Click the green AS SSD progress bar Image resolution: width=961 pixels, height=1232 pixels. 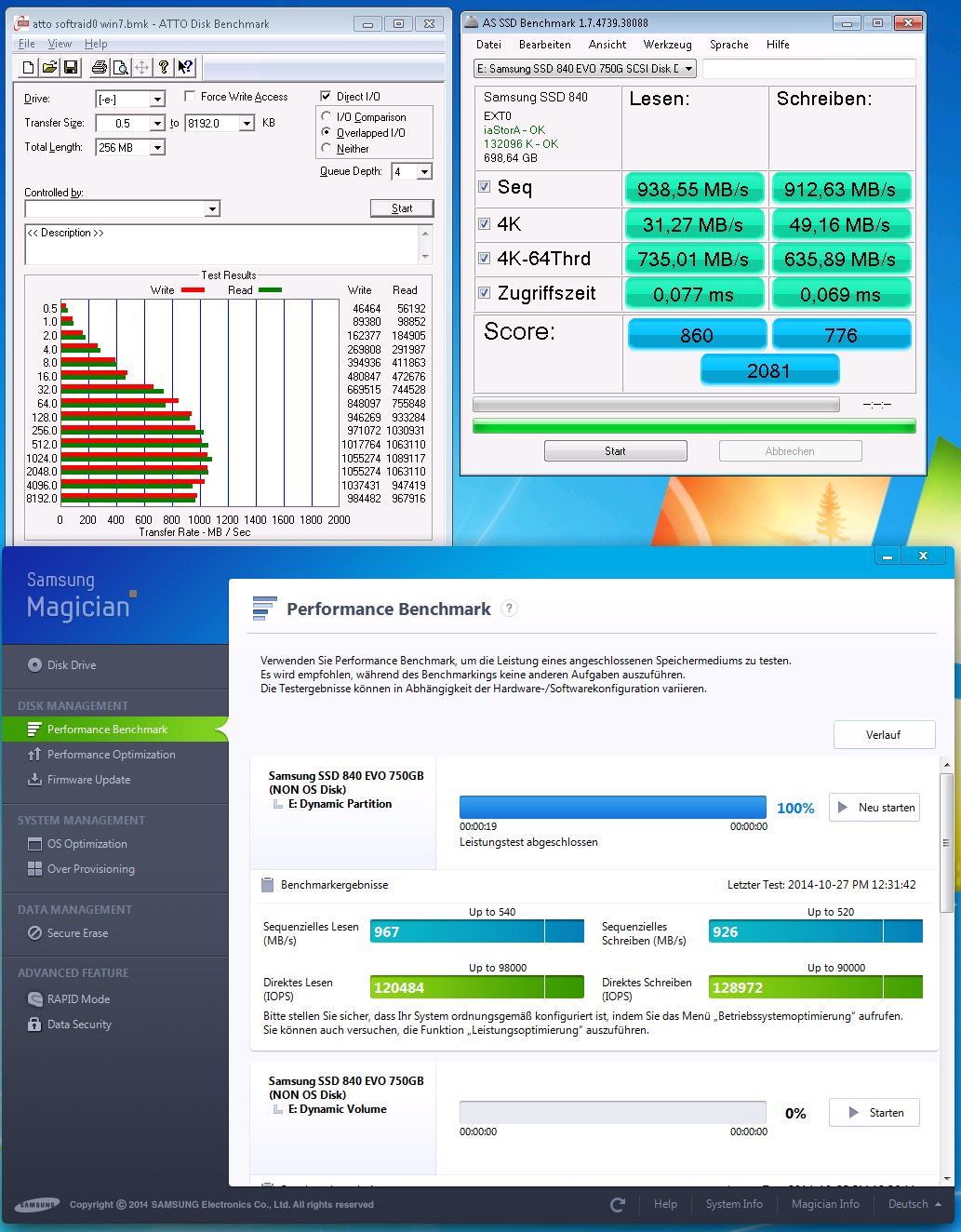tap(694, 426)
